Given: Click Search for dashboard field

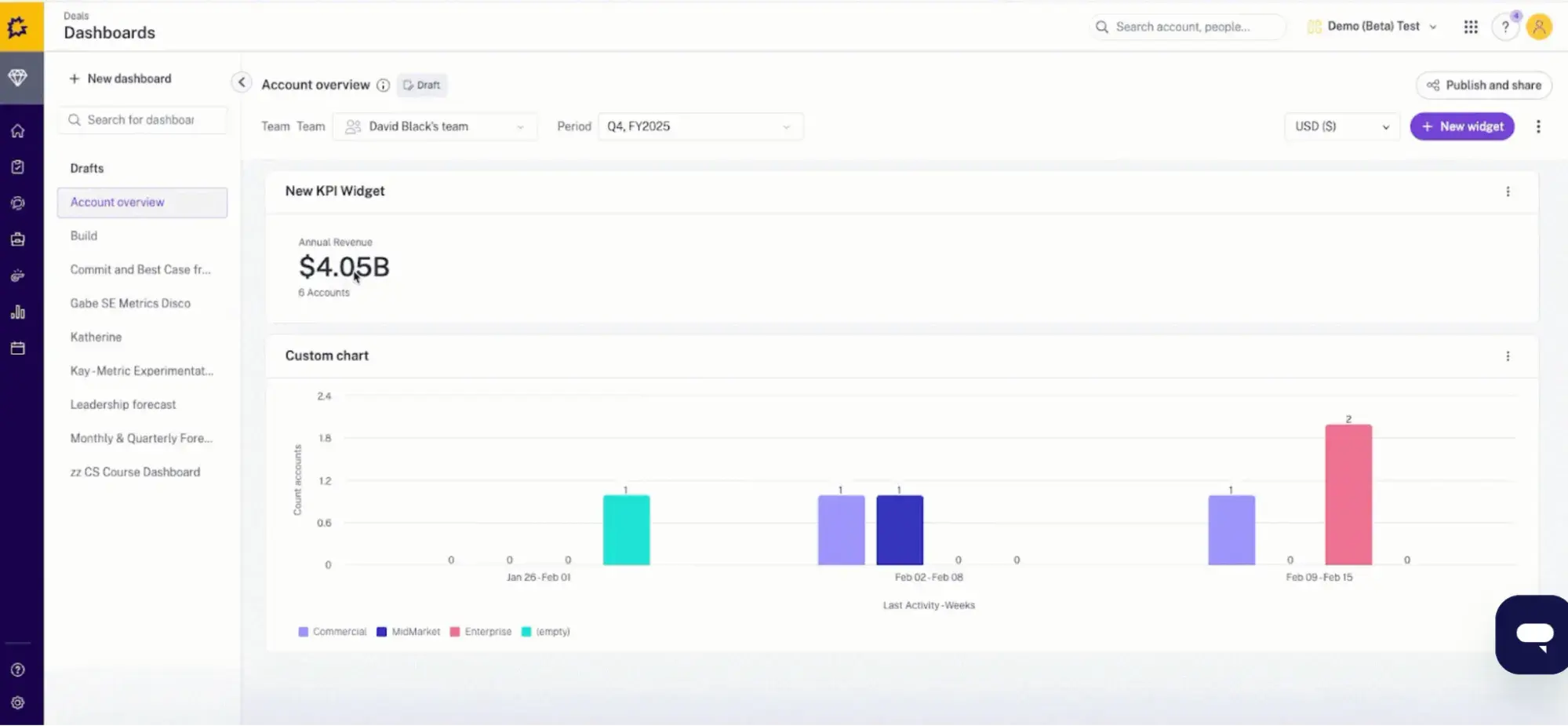Looking at the screenshot, I should (142, 120).
